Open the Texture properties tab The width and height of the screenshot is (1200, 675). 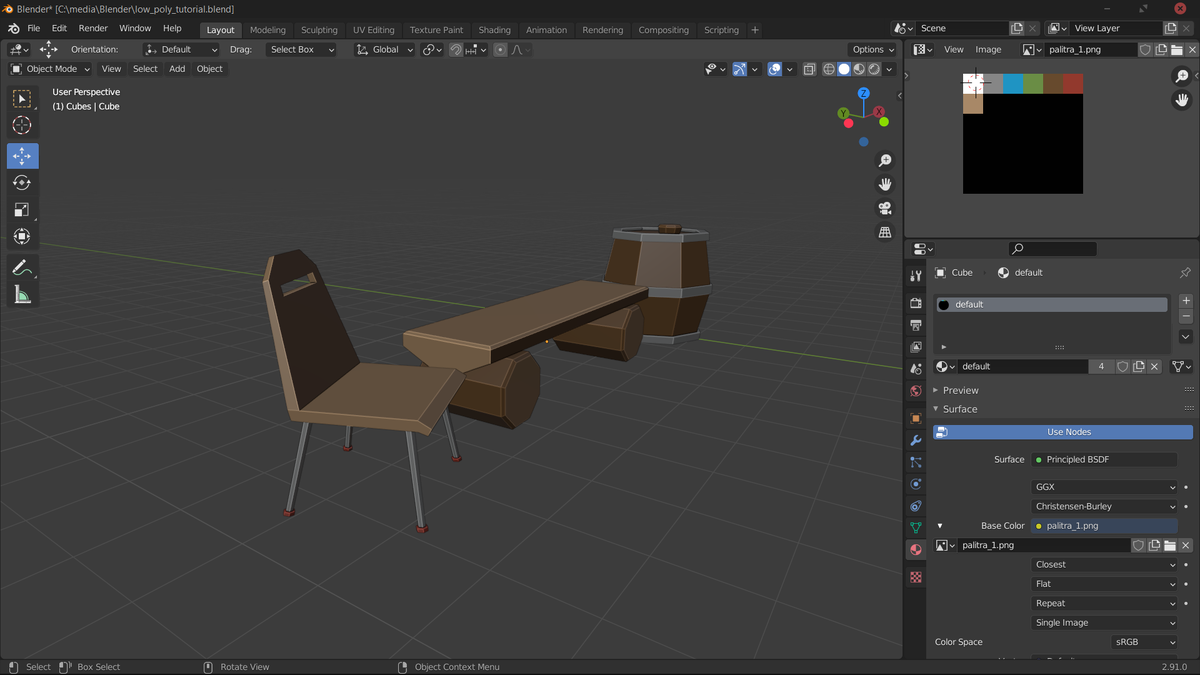[x=915, y=577]
